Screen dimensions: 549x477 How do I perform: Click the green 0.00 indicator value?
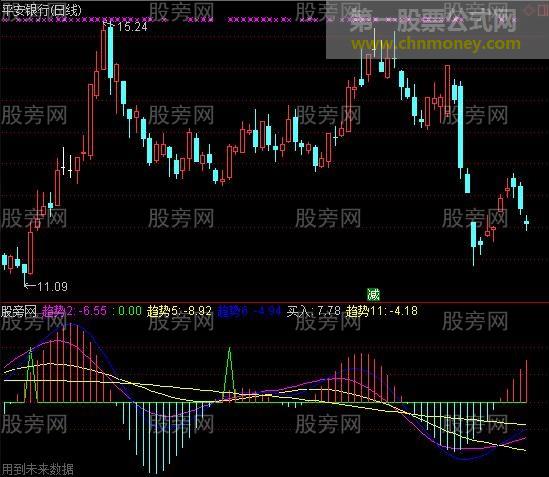point(130,311)
